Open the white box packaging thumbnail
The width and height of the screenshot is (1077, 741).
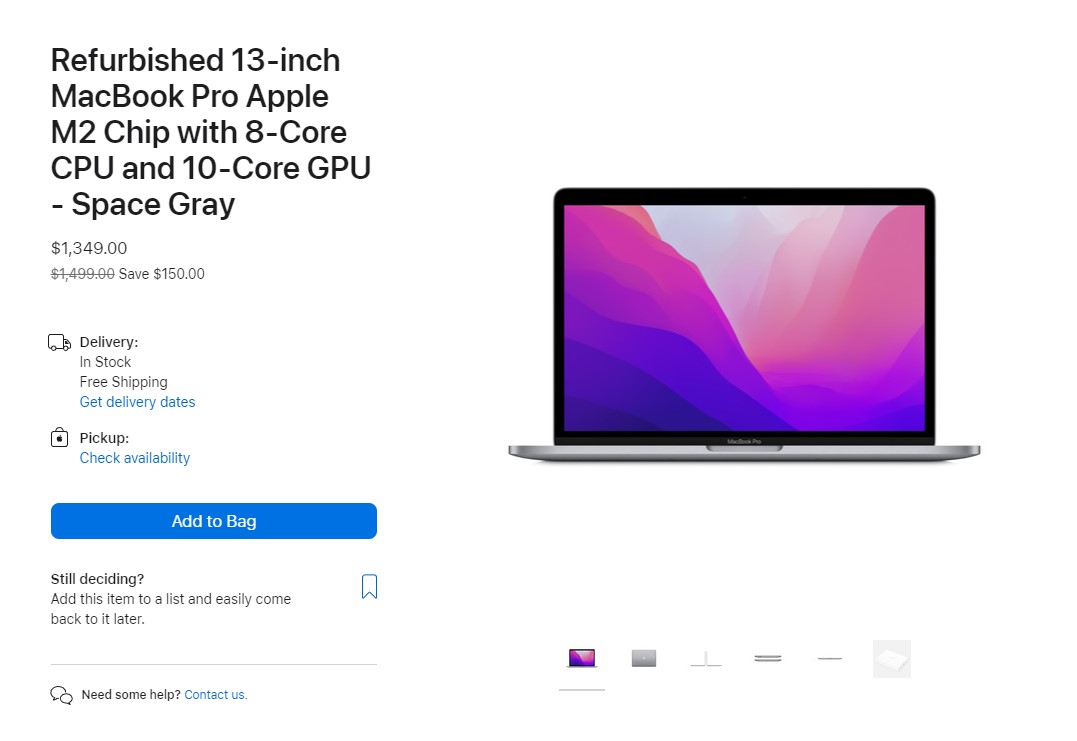click(x=892, y=659)
